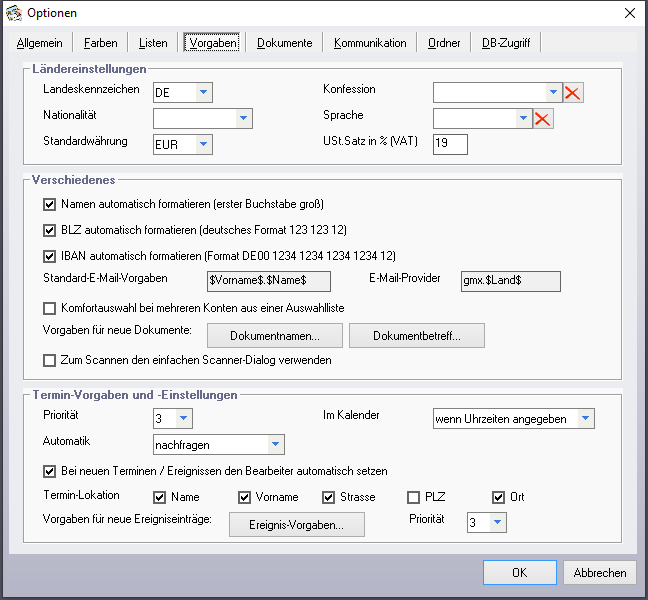Open the Automatik nachfragen dropdown
This screenshot has width=648, height=600.
click(275, 444)
